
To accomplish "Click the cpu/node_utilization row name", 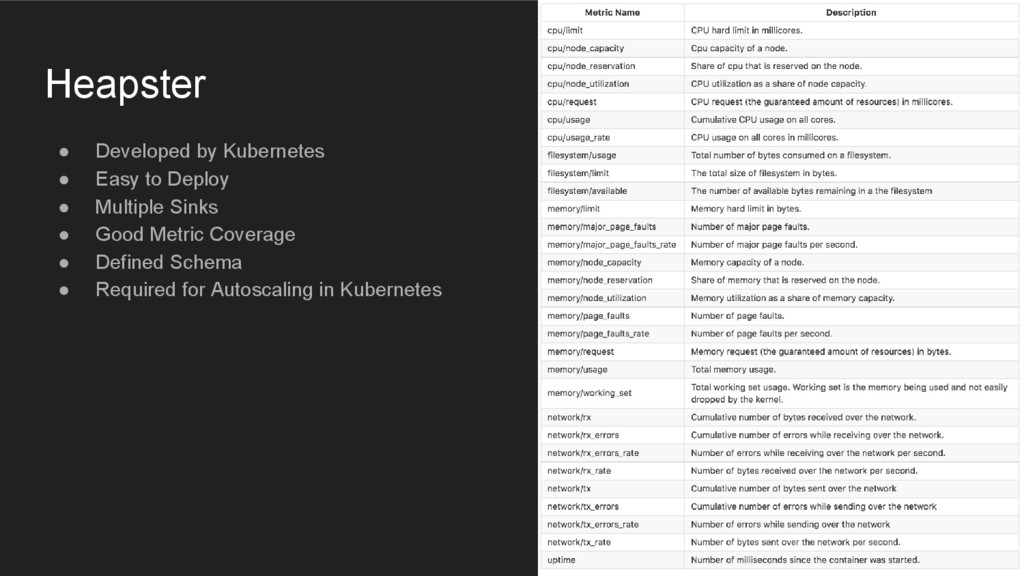I will pyautogui.click(x=588, y=84).
